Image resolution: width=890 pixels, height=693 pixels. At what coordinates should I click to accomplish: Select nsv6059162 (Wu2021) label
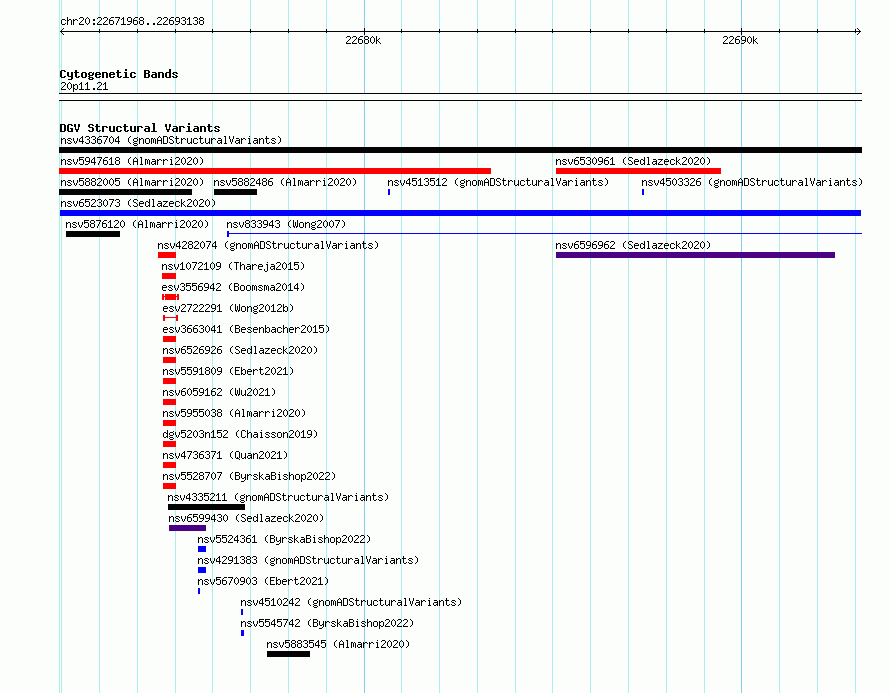pyautogui.click(x=219, y=392)
